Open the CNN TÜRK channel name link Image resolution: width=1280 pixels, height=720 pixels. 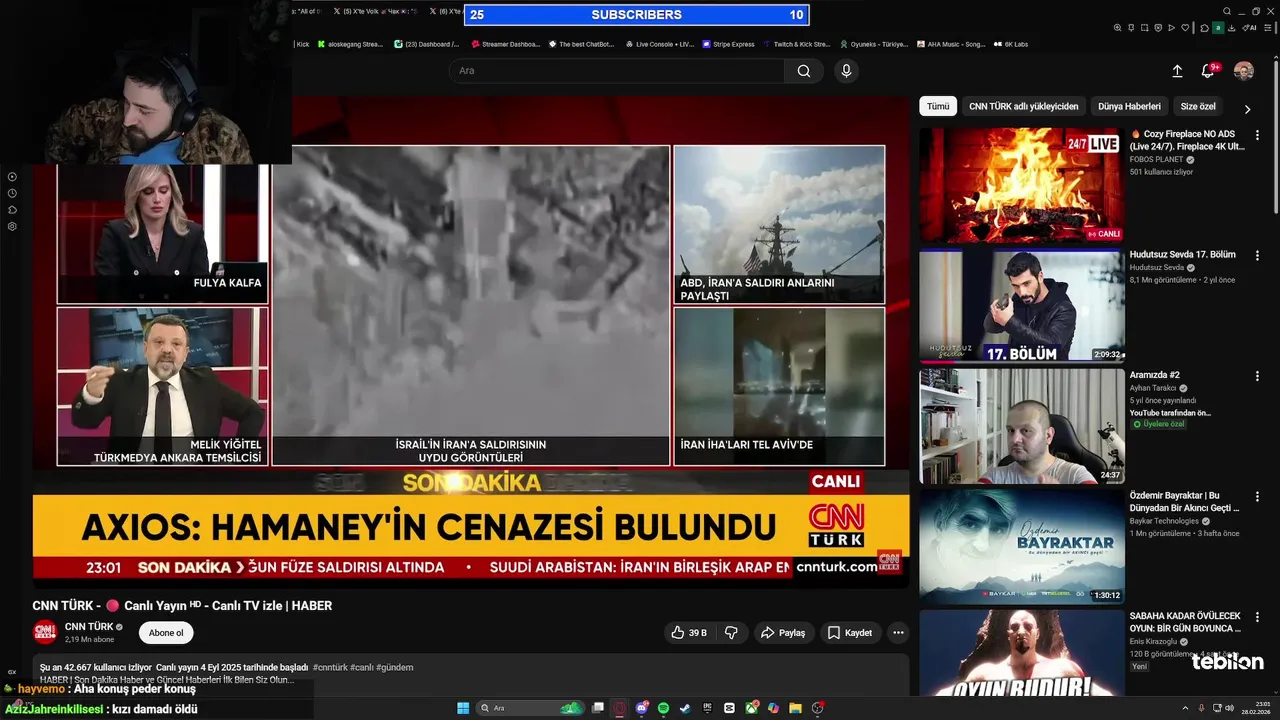pyautogui.click(x=89, y=627)
